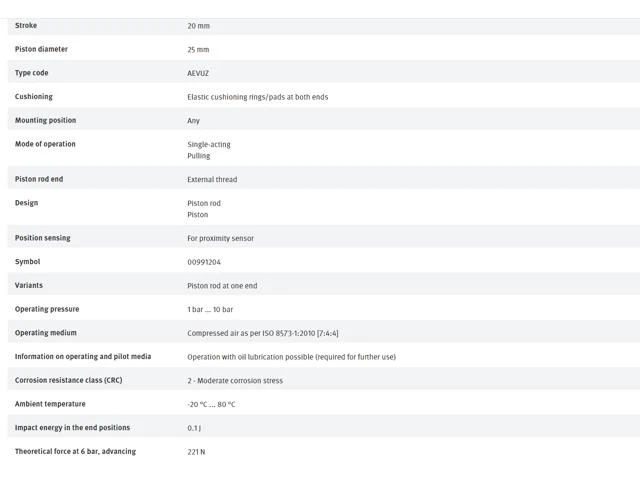Viewport: 640px width, 480px height.
Task: Click the Piston rod at one end value
Action: pyautogui.click(x=222, y=286)
